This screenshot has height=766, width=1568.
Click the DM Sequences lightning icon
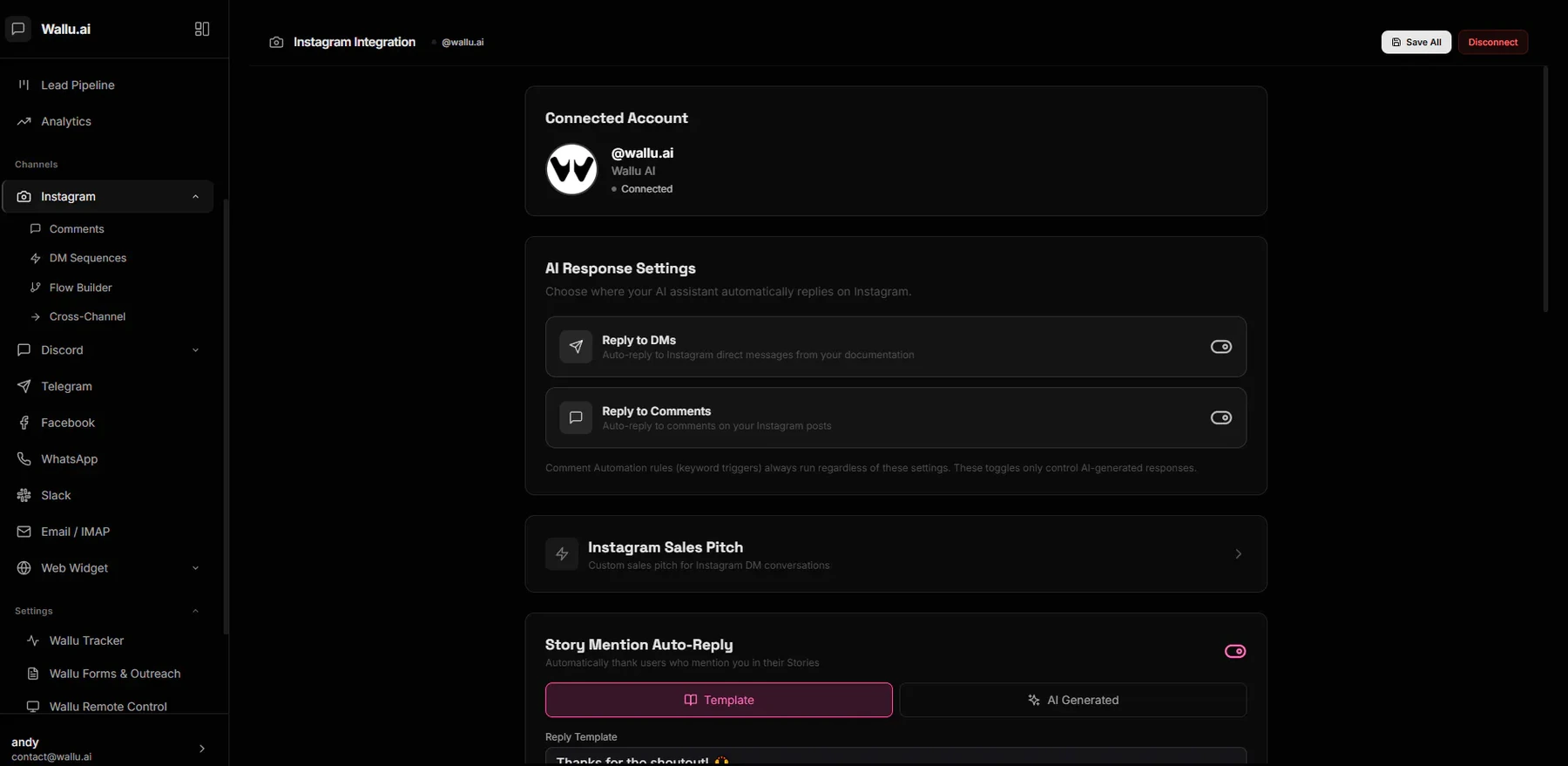coord(36,258)
